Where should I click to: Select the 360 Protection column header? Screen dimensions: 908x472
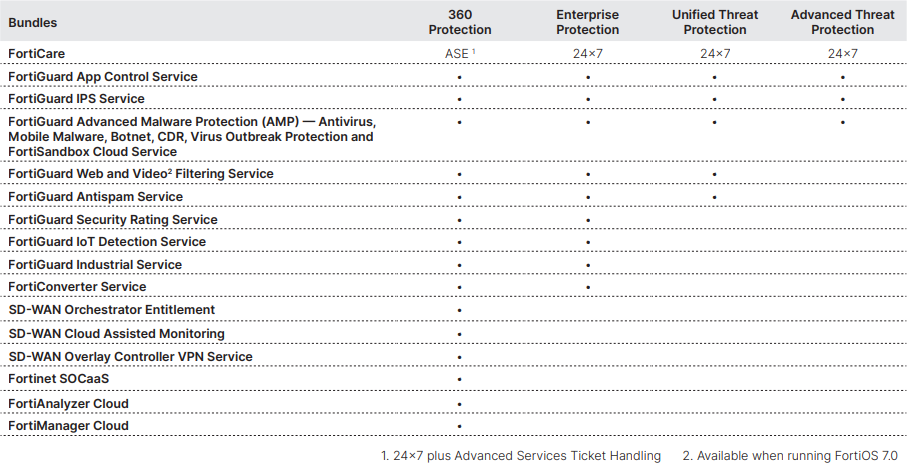pos(460,22)
